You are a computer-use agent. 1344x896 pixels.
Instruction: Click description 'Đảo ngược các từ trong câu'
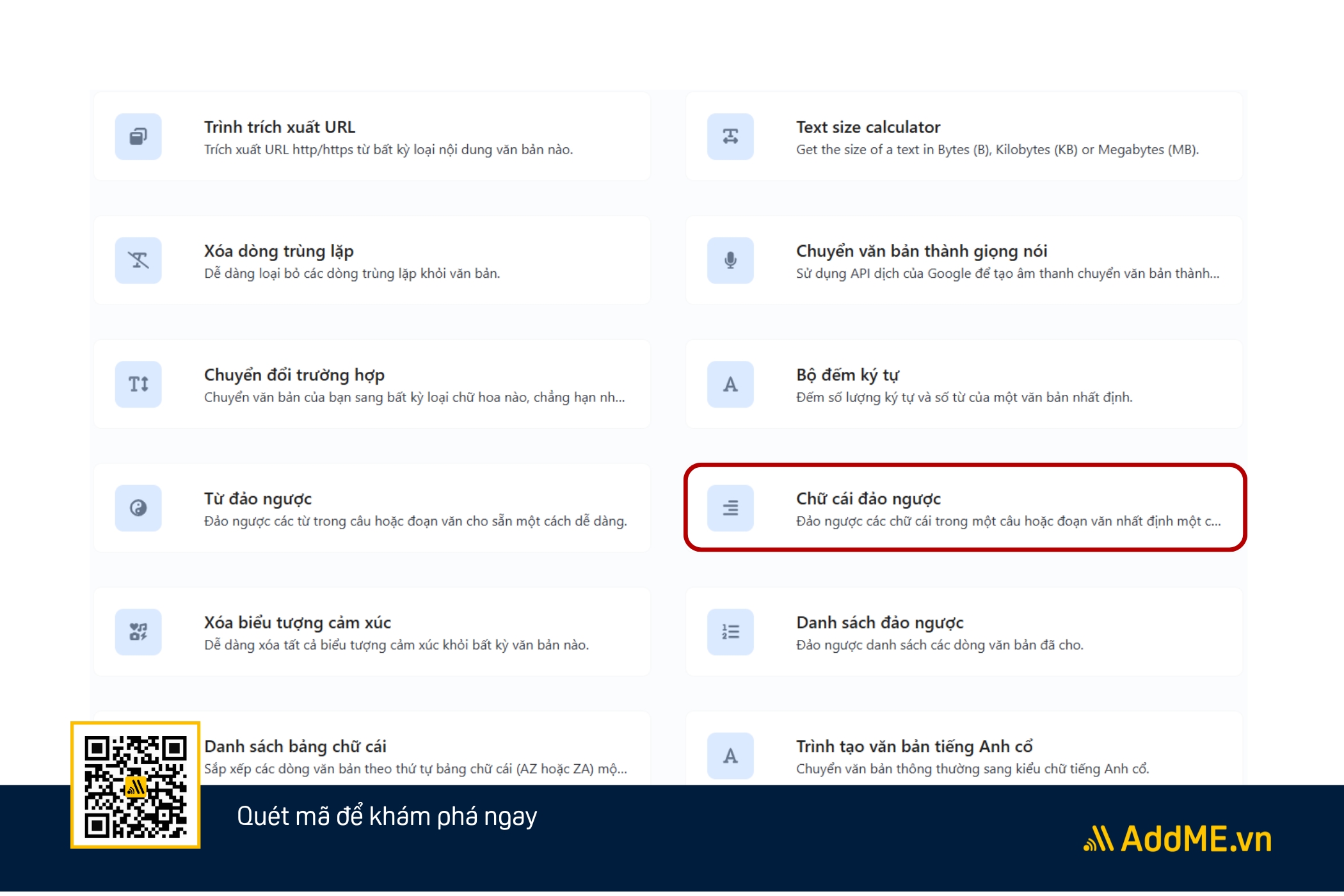point(415,522)
